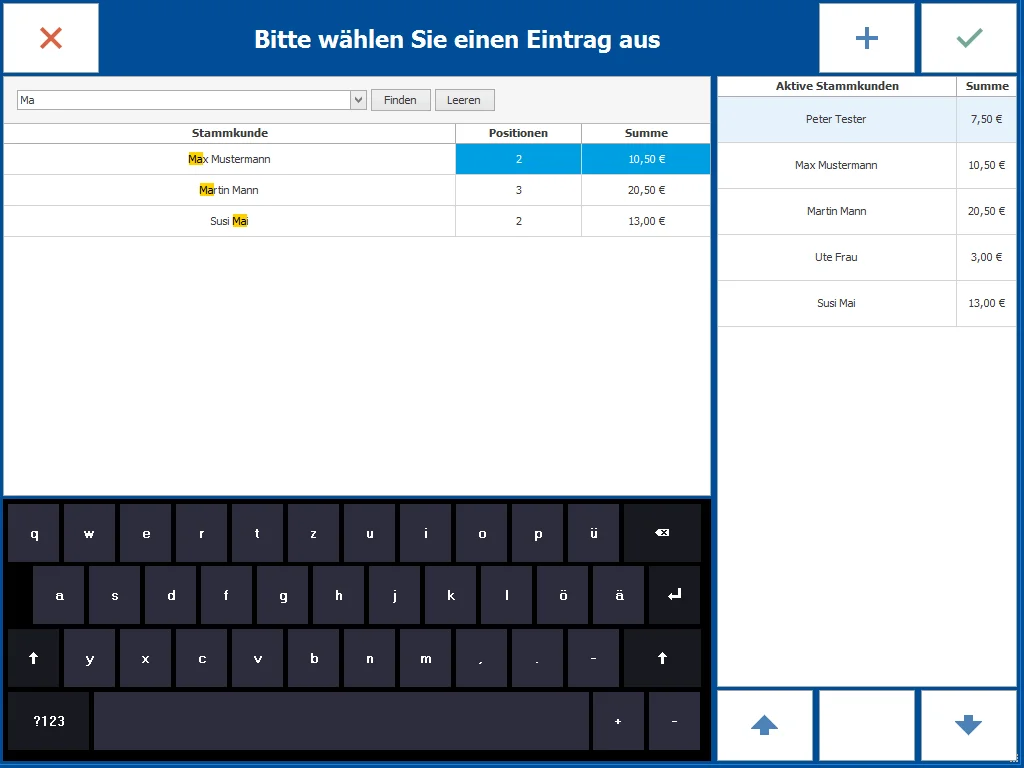This screenshot has height=768, width=1024.
Task: Select Ute Frau in the active customers list
Action: (836, 257)
